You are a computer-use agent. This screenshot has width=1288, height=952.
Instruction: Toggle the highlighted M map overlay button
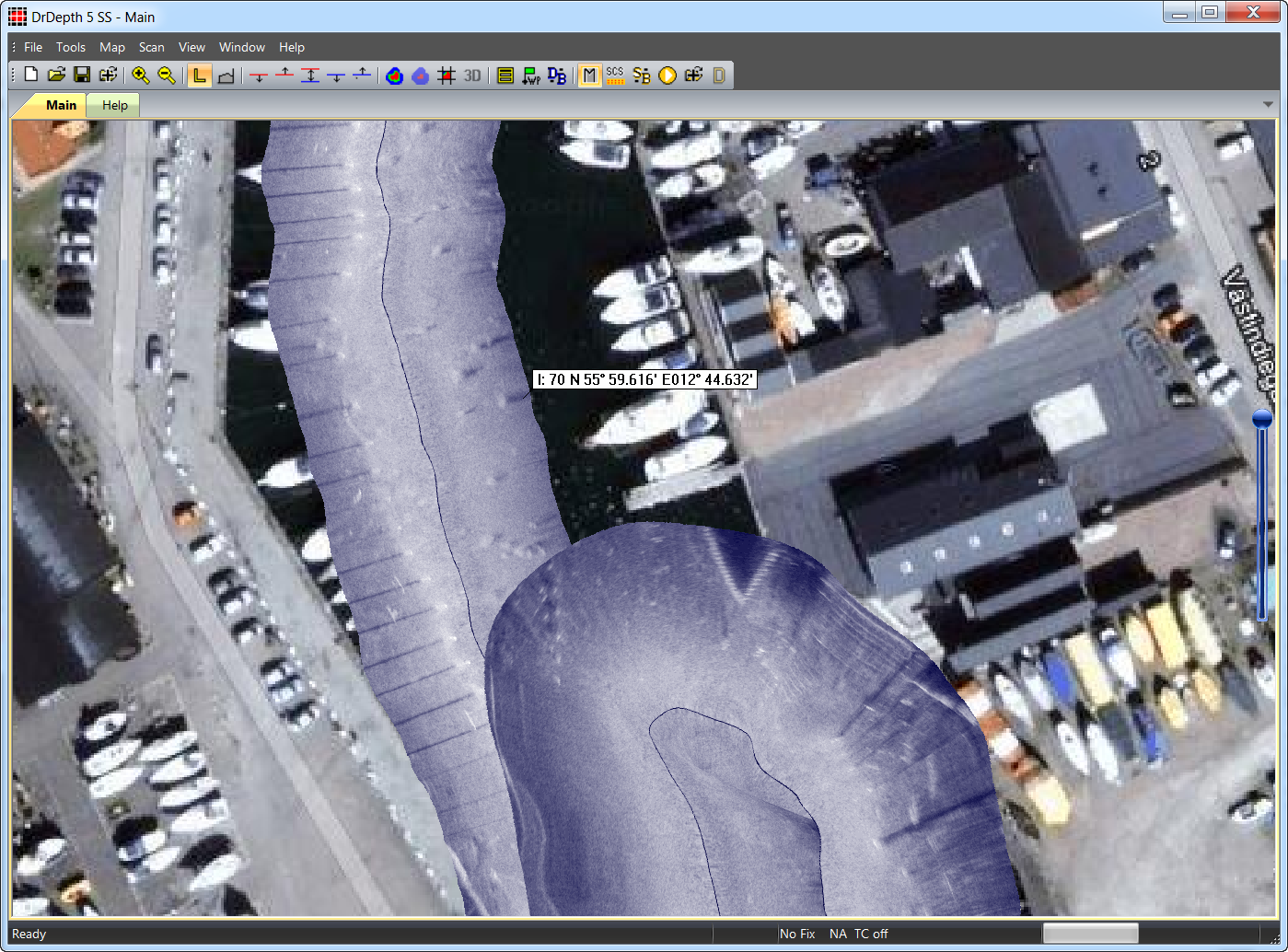[x=589, y=75]
